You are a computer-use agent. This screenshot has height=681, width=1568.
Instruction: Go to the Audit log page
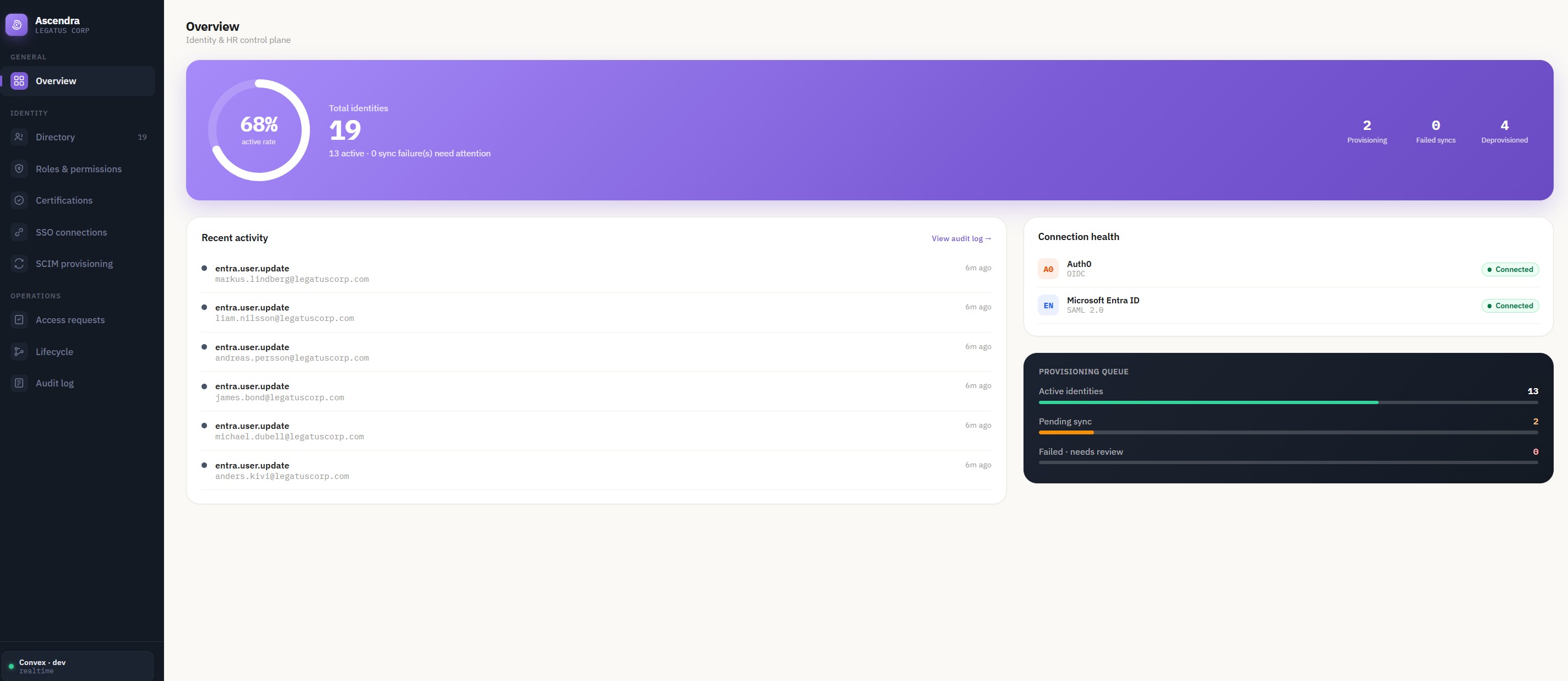point(78,383)
